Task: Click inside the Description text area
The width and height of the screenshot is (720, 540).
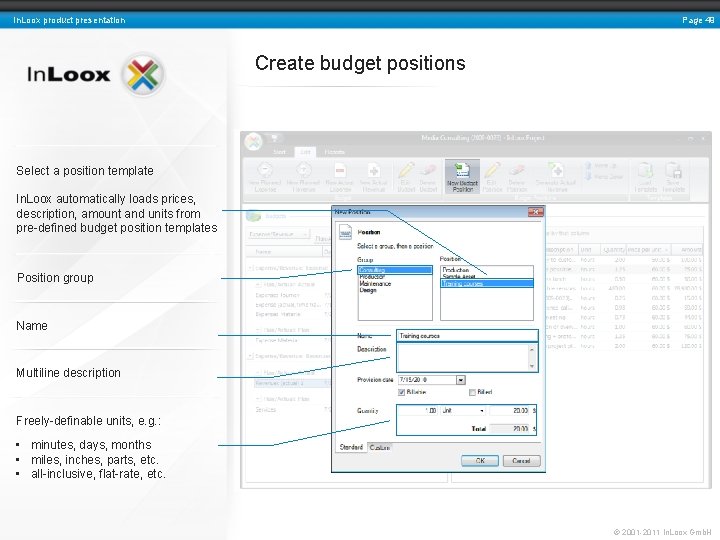Action: (462, 358)
